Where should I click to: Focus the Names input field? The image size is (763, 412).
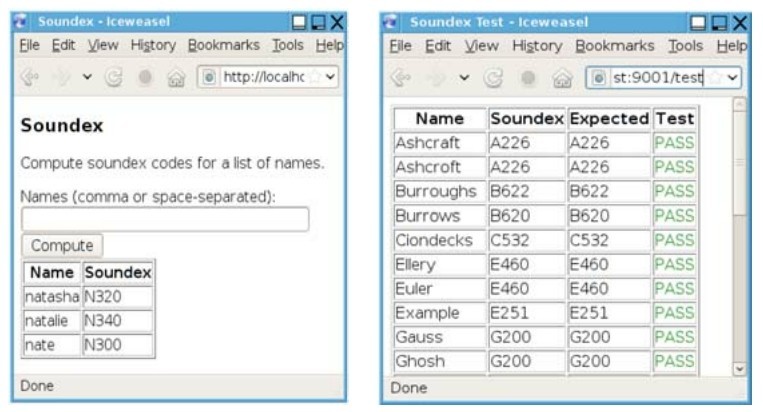(x=165, y=219)
